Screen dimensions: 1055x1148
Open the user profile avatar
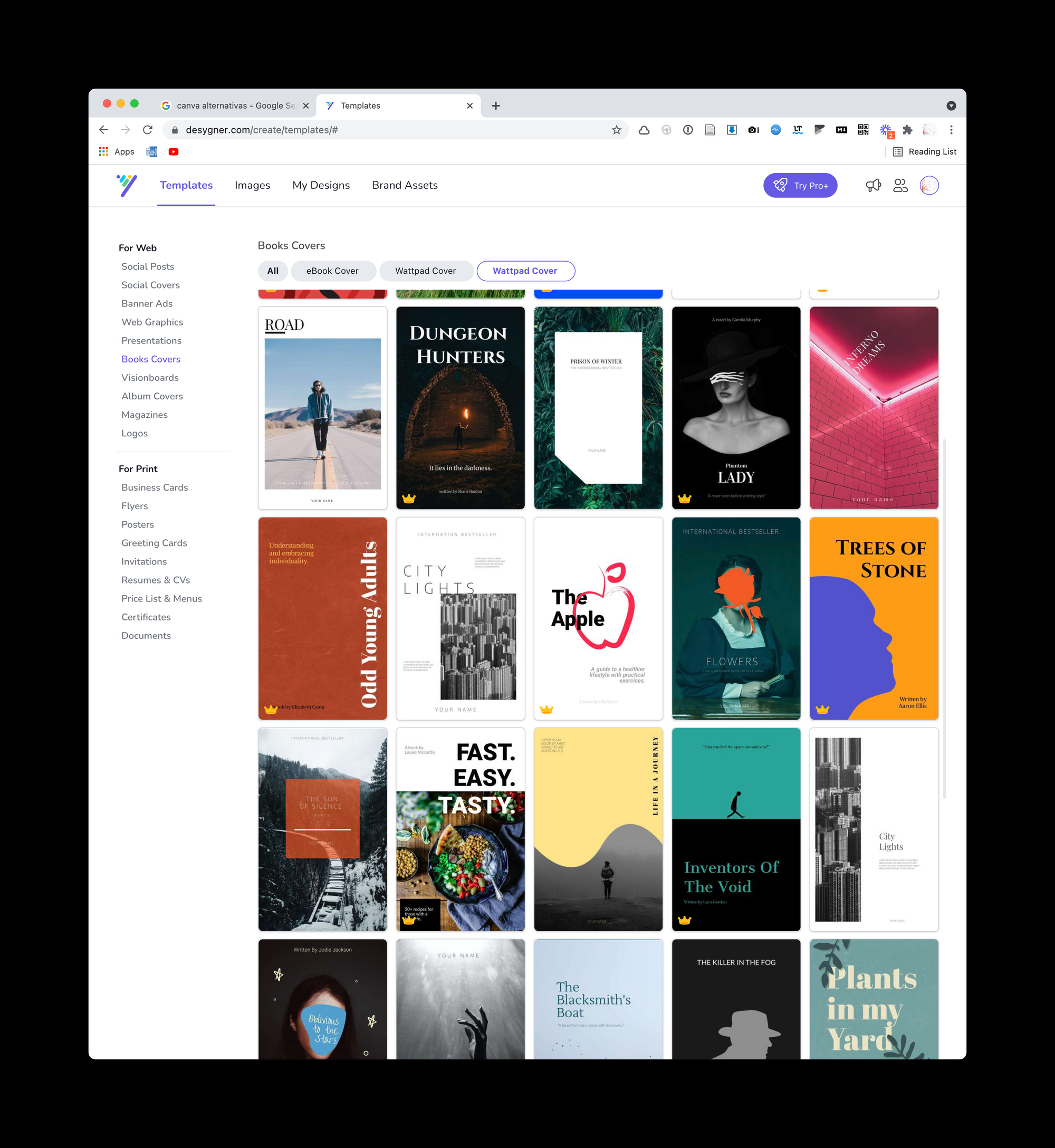tap(929, 186)
